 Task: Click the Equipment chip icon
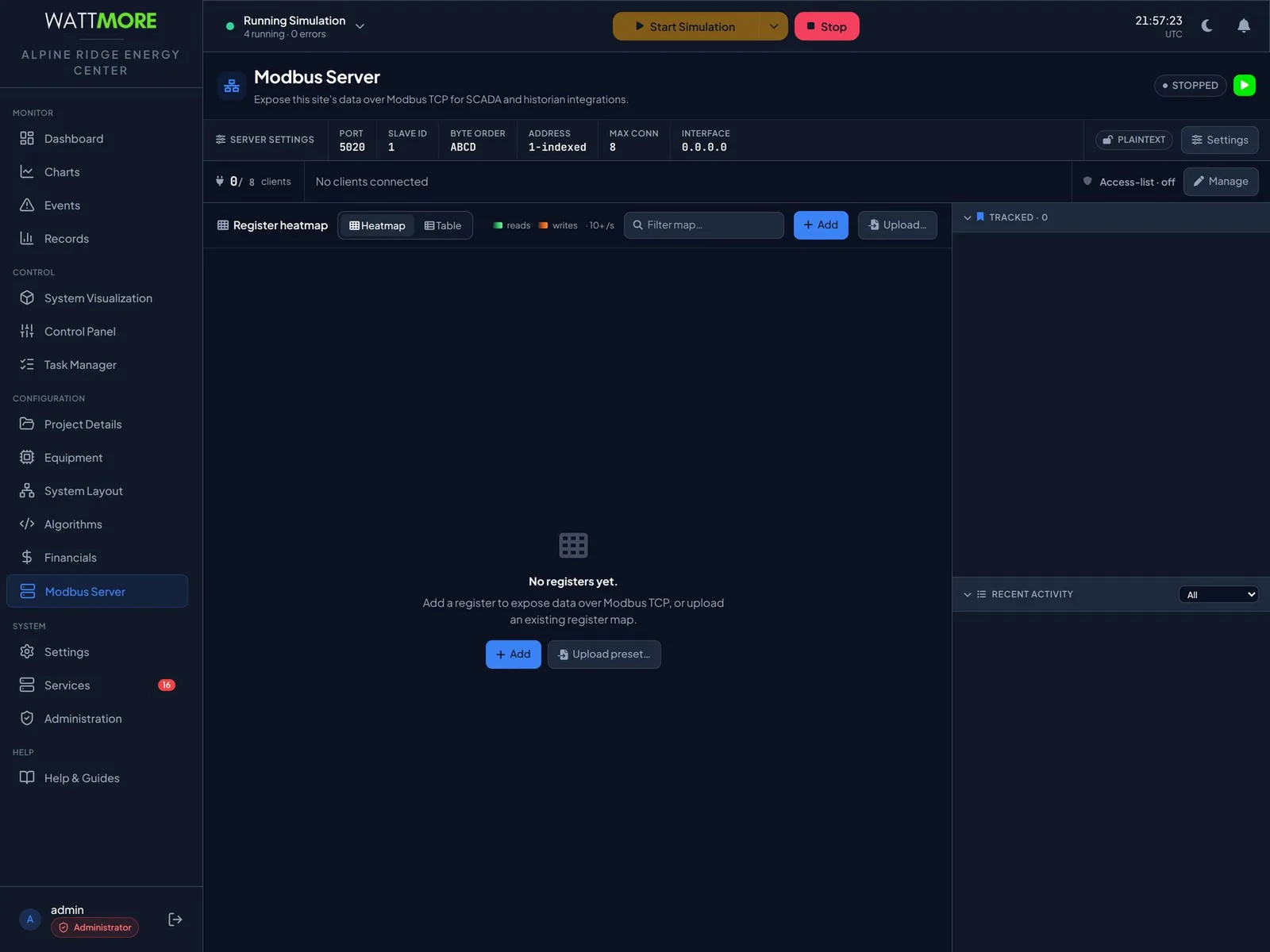pyautogui.click(x=27, y=457)
